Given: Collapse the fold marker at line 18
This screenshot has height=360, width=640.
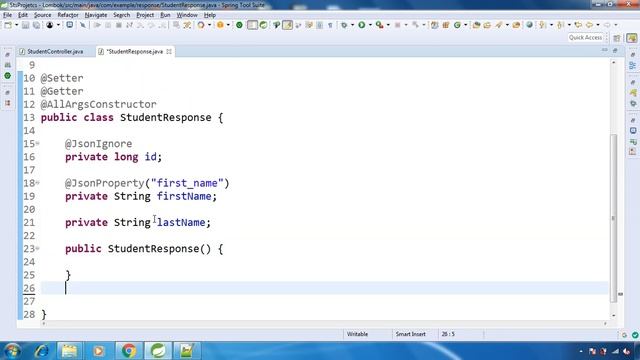Looking at the screenshot, I should click(38, 182).
